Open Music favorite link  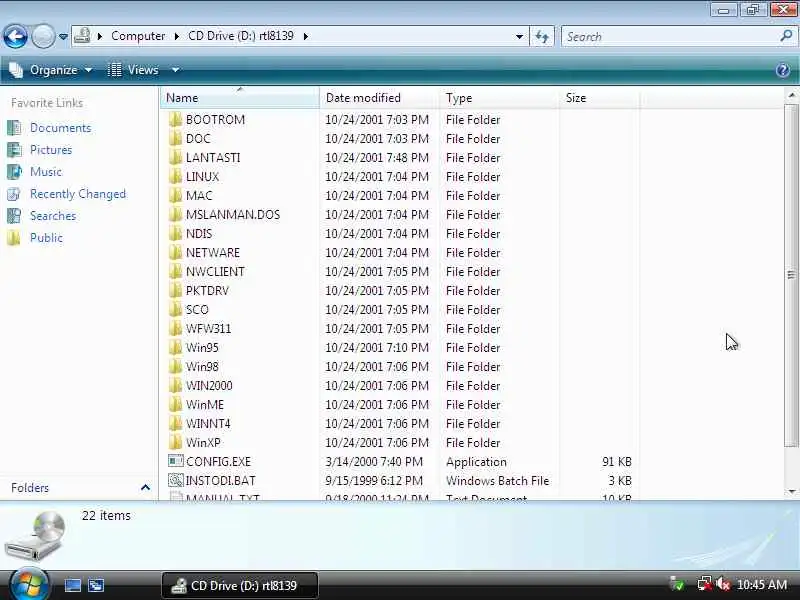pos(45,171)
